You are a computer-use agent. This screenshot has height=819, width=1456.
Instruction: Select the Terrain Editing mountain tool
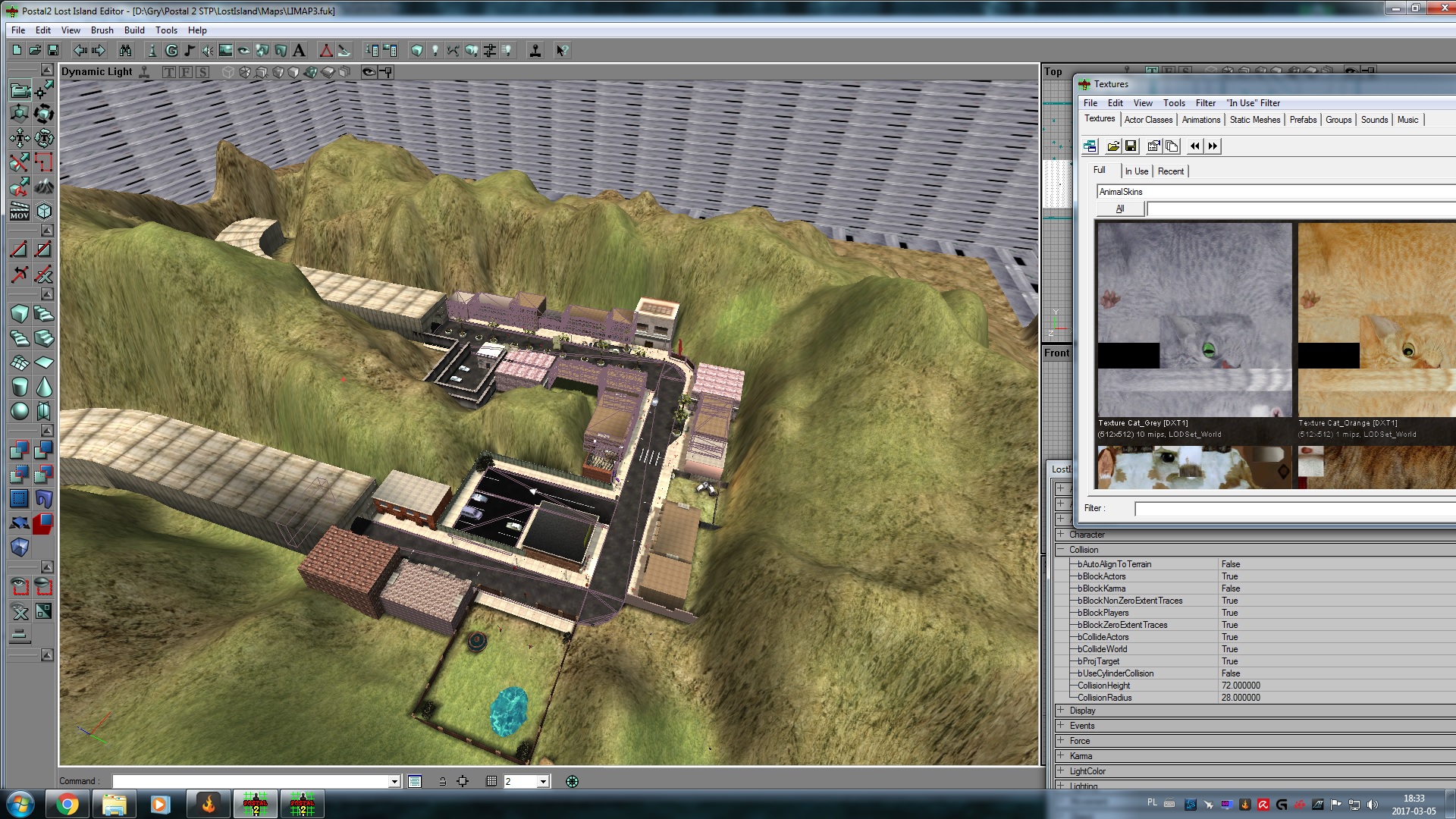[x=44, y=187]
